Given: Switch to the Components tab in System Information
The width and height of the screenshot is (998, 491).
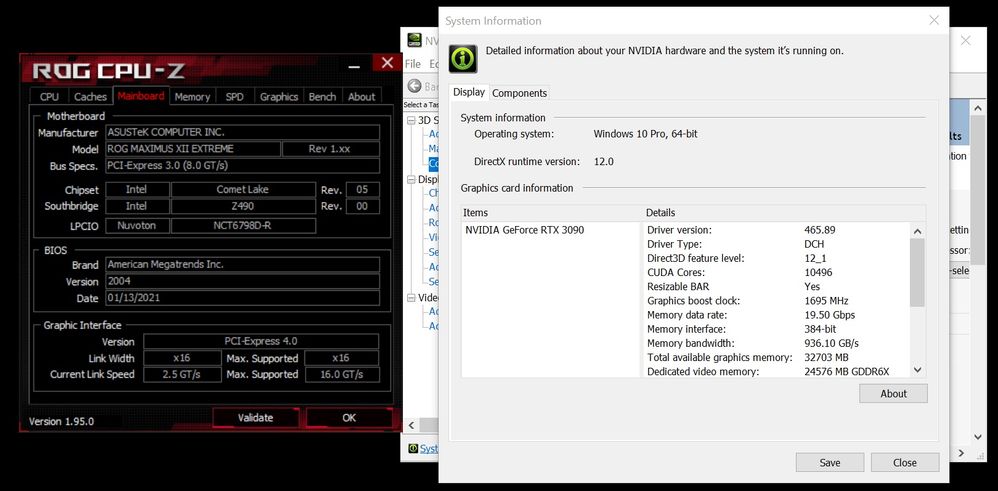Looking at the screenshot, I should tap(519, 93).
